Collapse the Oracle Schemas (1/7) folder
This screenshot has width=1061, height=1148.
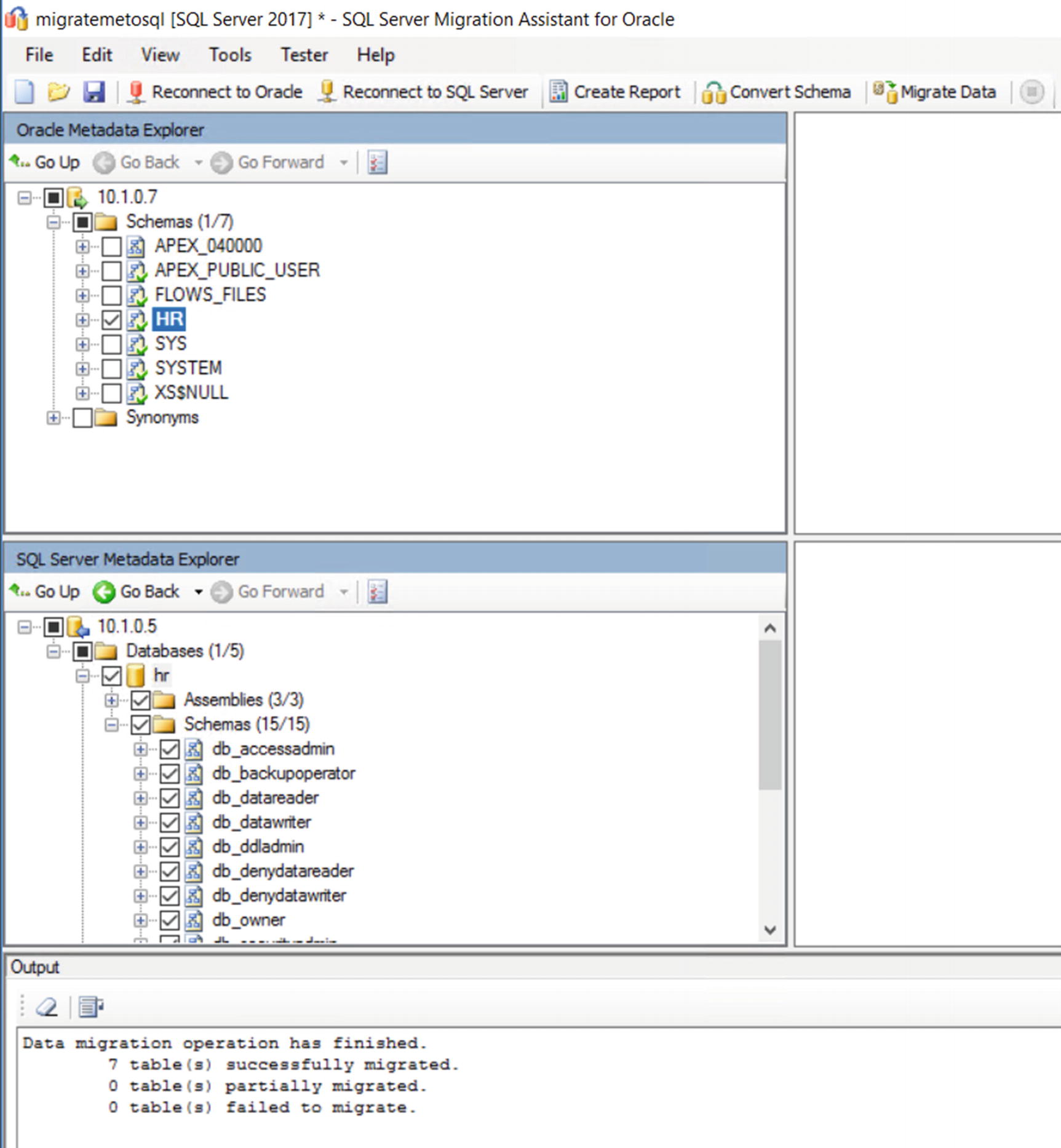pyautogui.click(x=54, y=222)
